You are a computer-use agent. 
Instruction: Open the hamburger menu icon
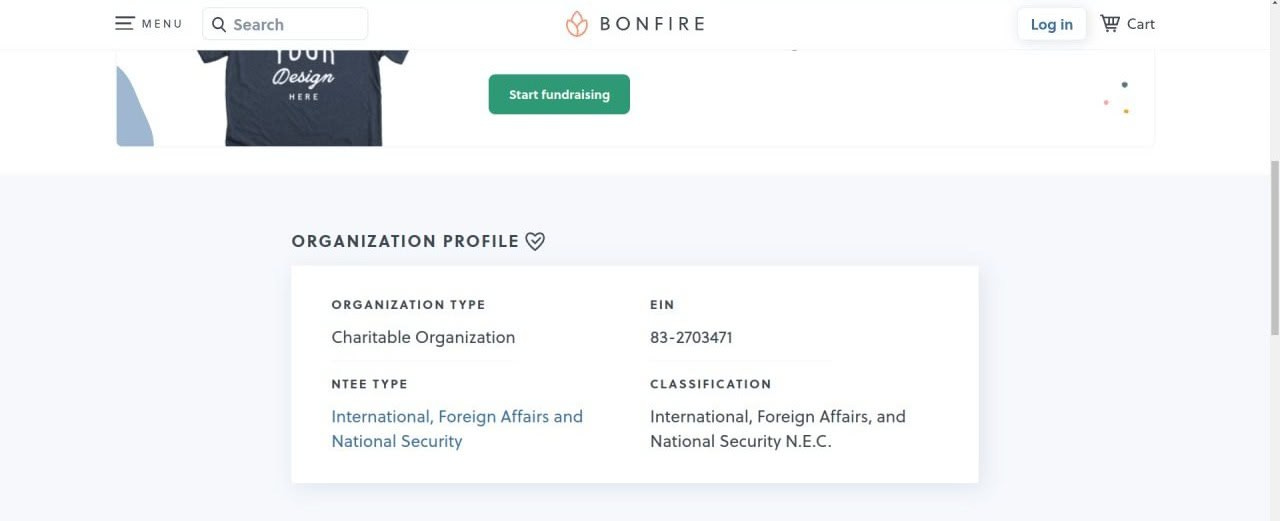pos(124,23)
